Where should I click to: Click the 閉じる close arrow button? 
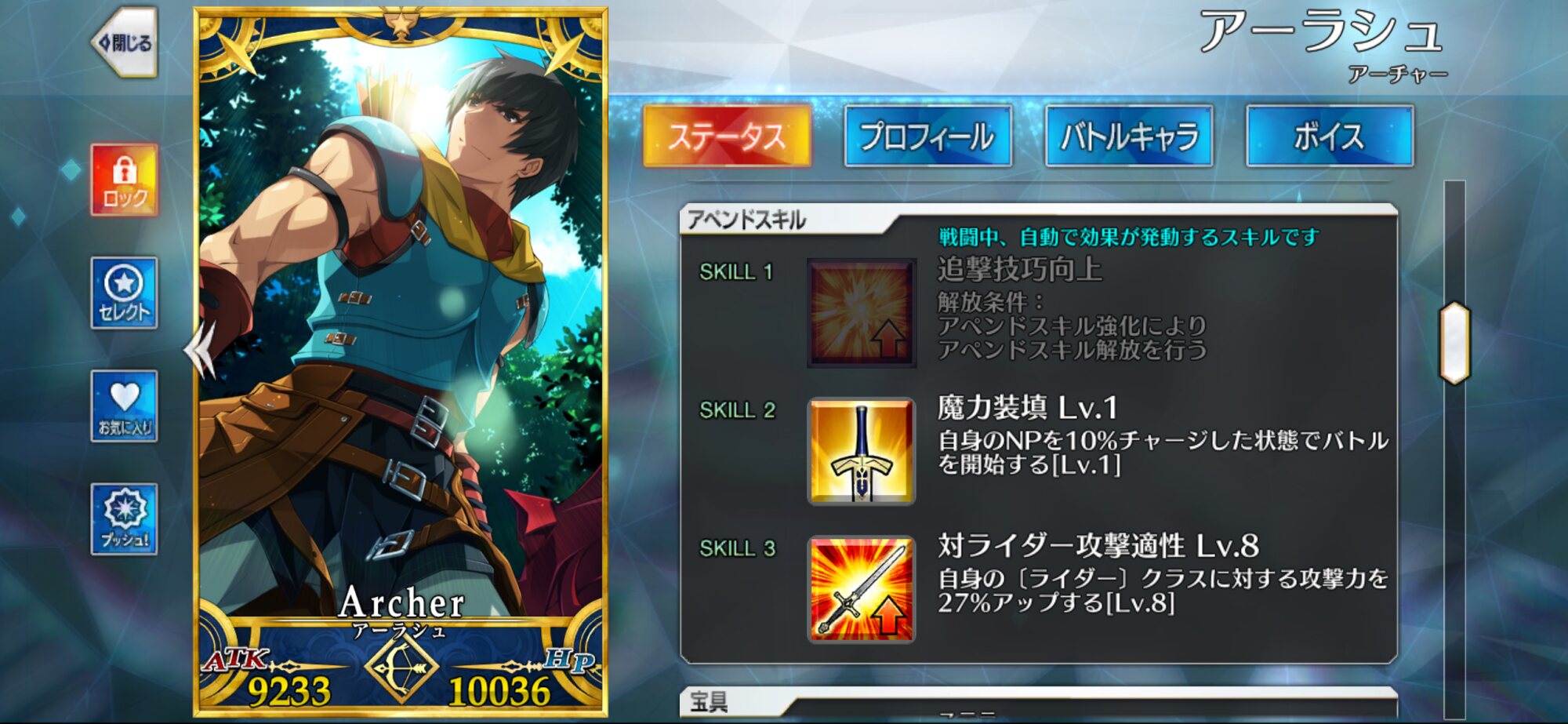point(125,43)
